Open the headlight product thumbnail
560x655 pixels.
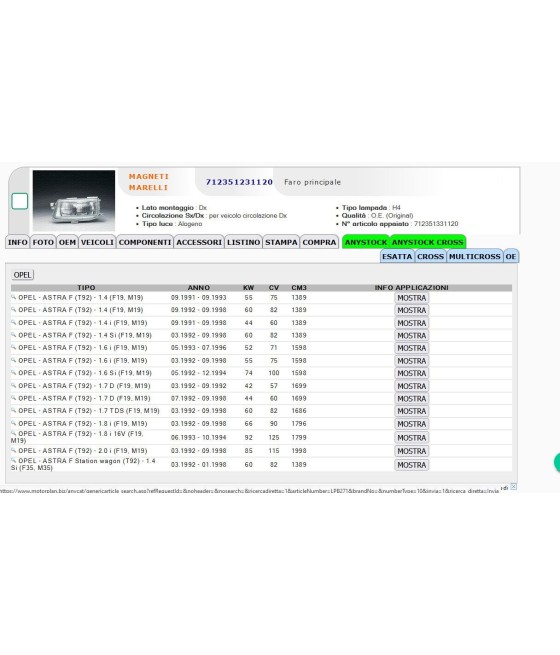(74, 201)
